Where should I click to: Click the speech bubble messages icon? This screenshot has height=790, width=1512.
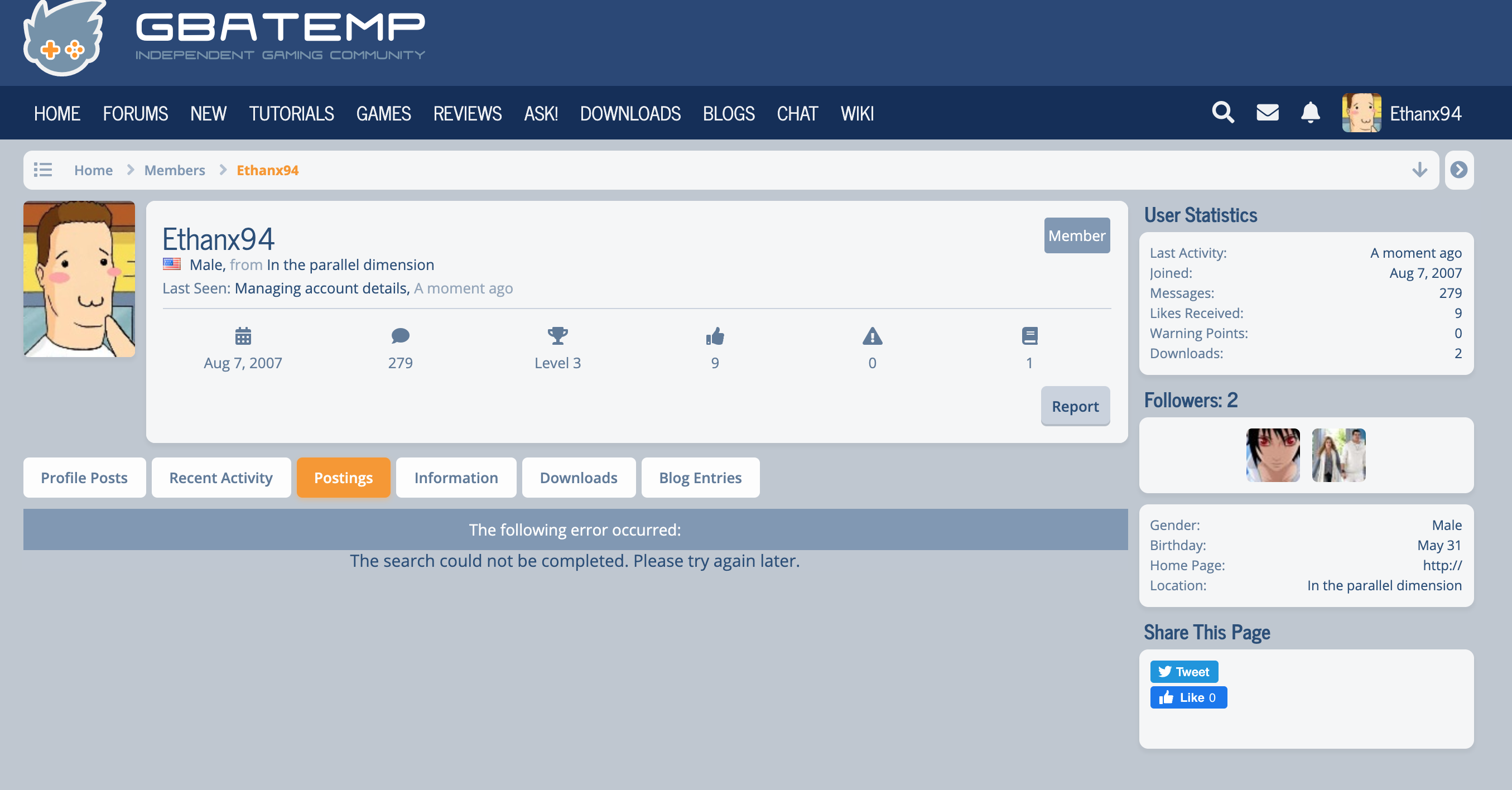tap(400, 336)
